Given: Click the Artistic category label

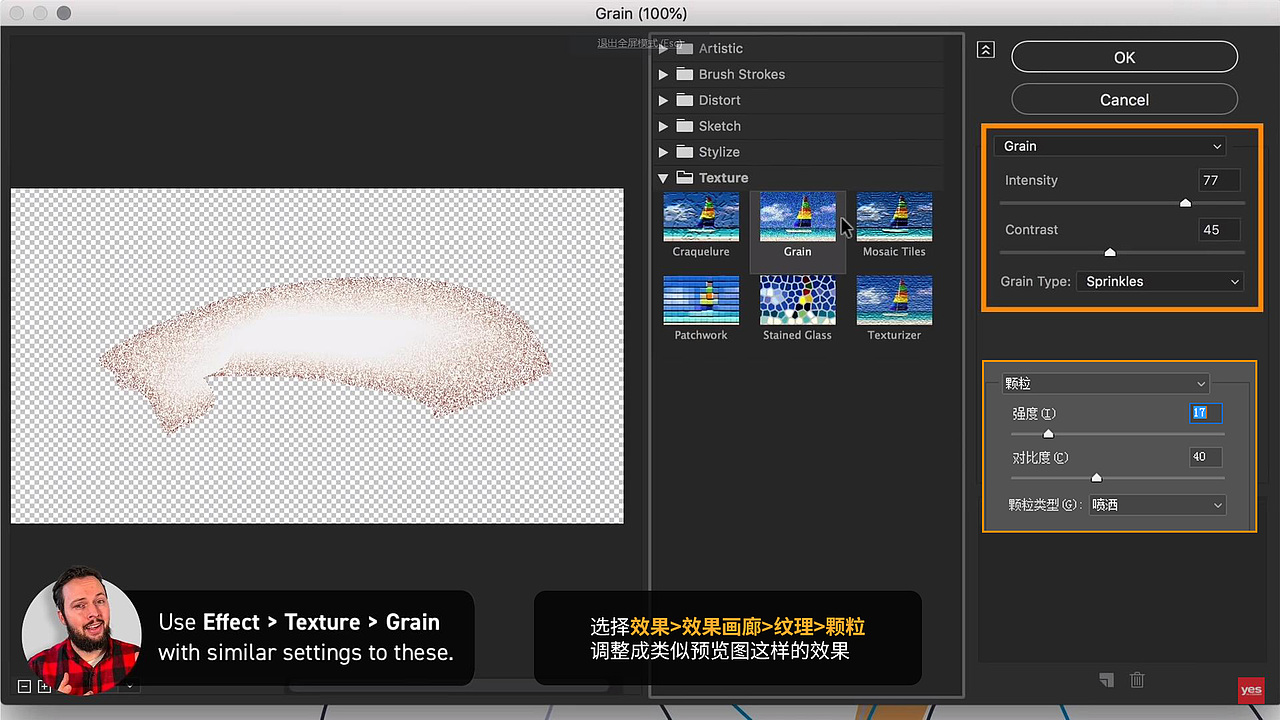Looking at the screenshot, I should (721, 48).
